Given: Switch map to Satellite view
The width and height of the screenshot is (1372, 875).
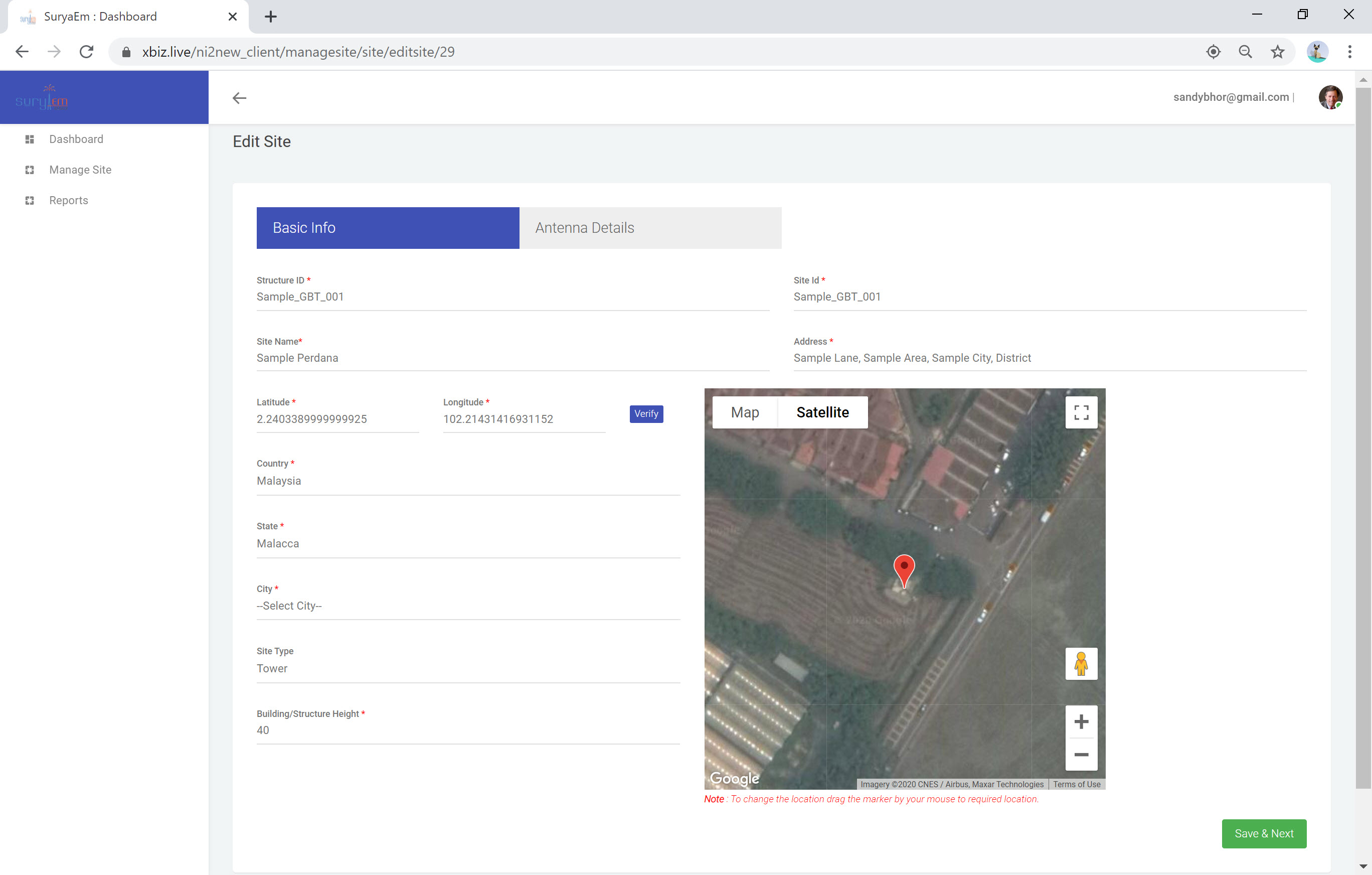Looking at the screenshot, I should 822,412.
